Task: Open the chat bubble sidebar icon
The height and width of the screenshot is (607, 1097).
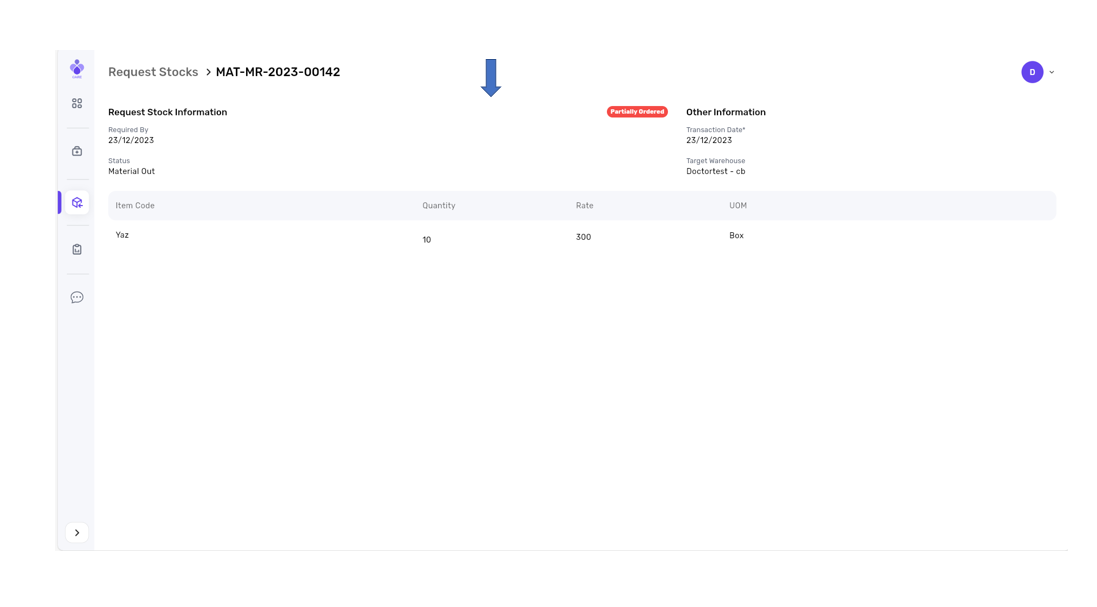Action: click(x=77, y=297)
